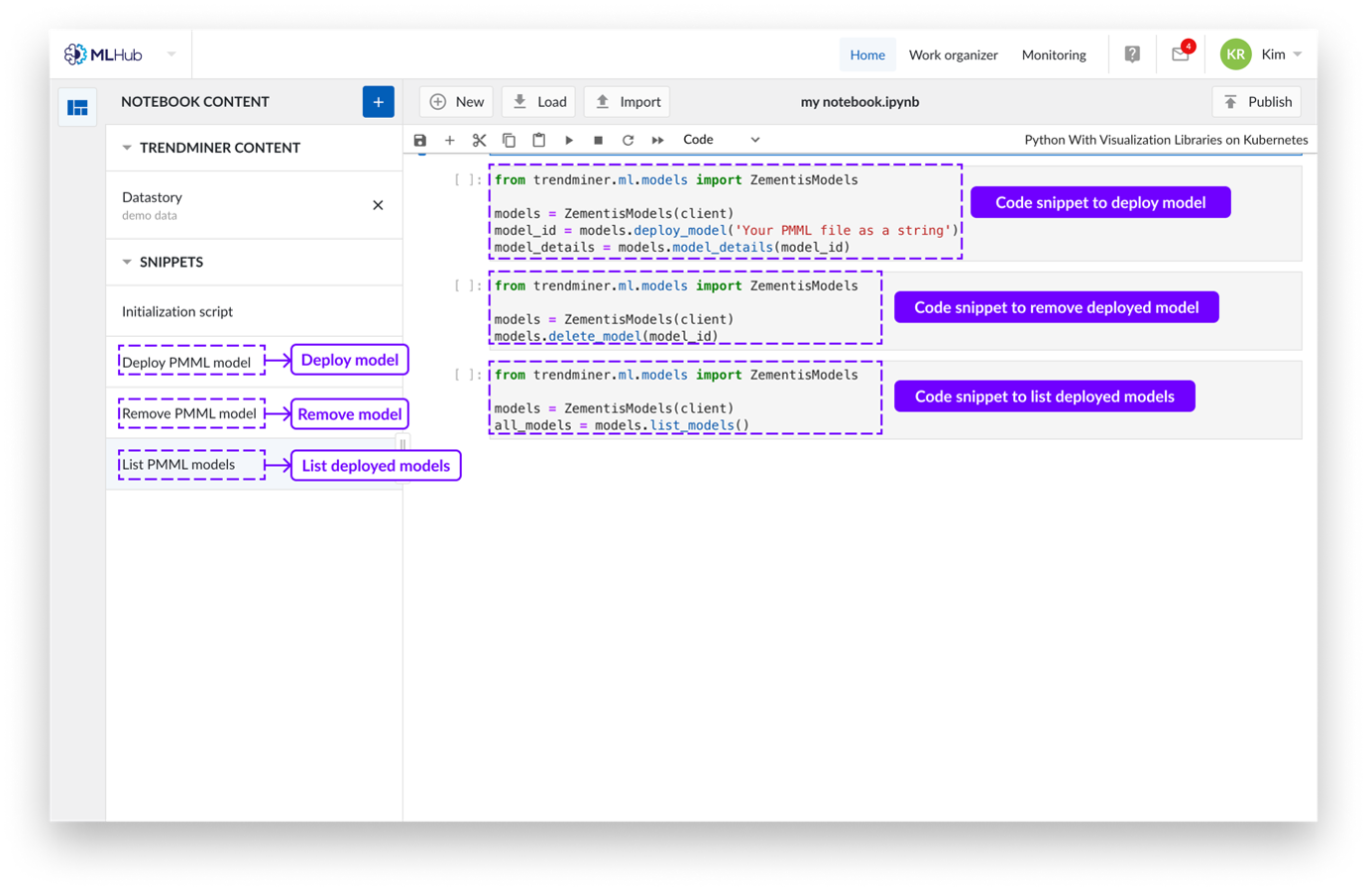Cut the selected cell with the scissors icon
1372x896 pixels.
[x=480, y=140]
